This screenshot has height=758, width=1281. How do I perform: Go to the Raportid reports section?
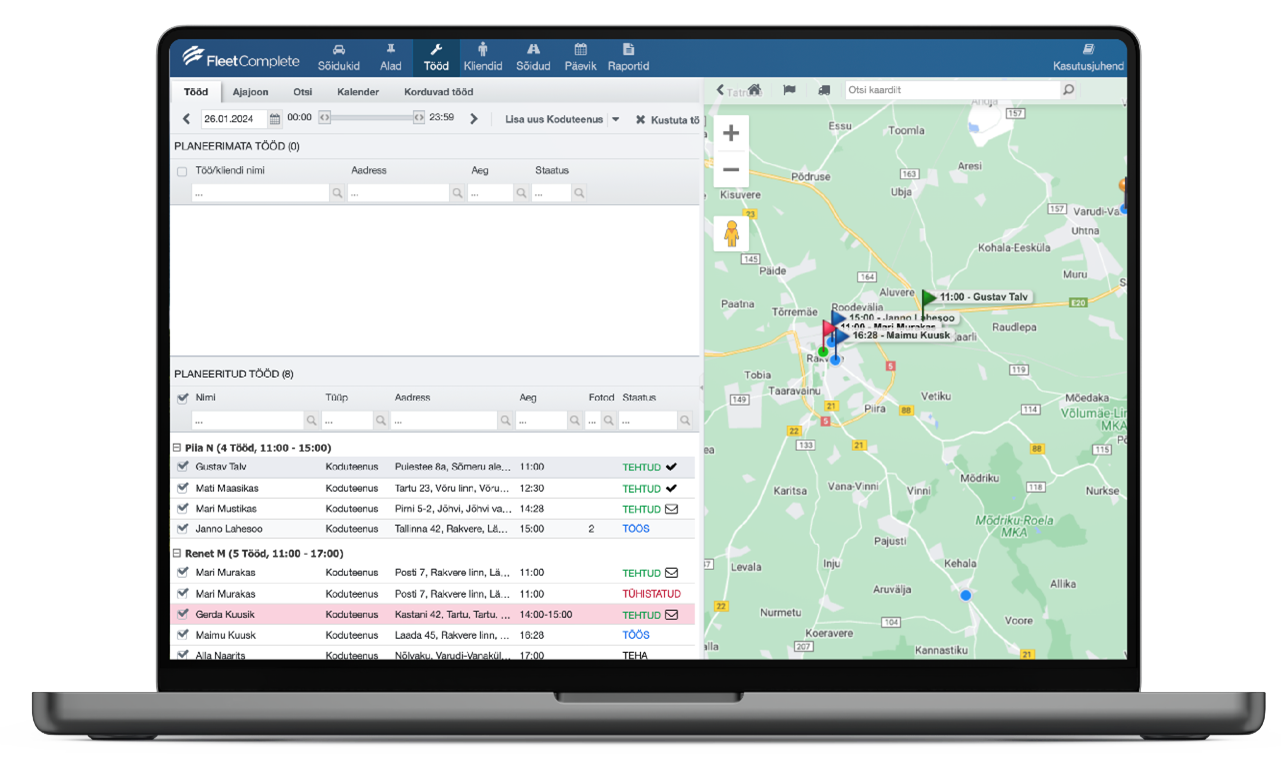click(628, 57)
